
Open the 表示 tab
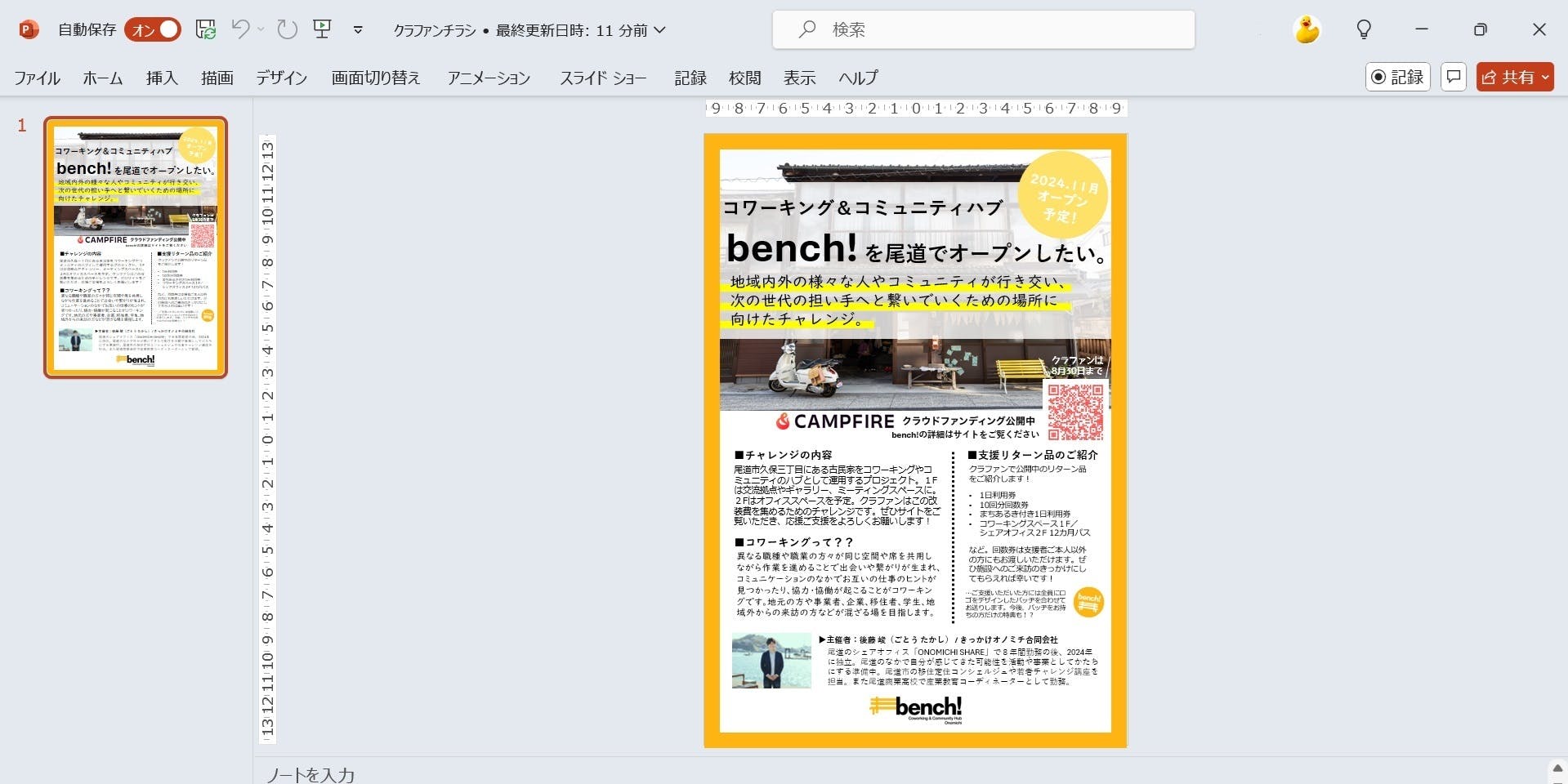[800, 78]
